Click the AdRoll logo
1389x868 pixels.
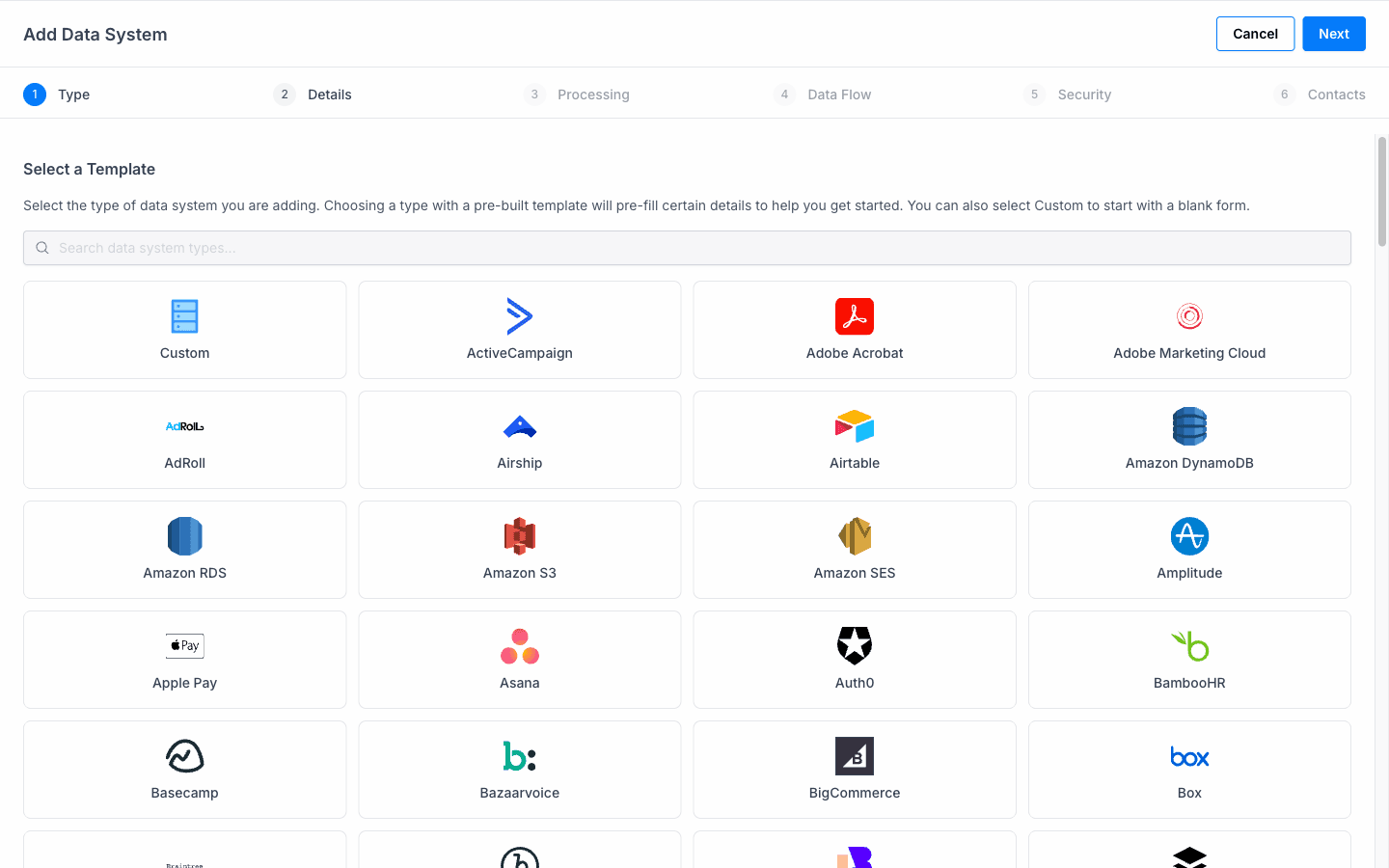184,426
